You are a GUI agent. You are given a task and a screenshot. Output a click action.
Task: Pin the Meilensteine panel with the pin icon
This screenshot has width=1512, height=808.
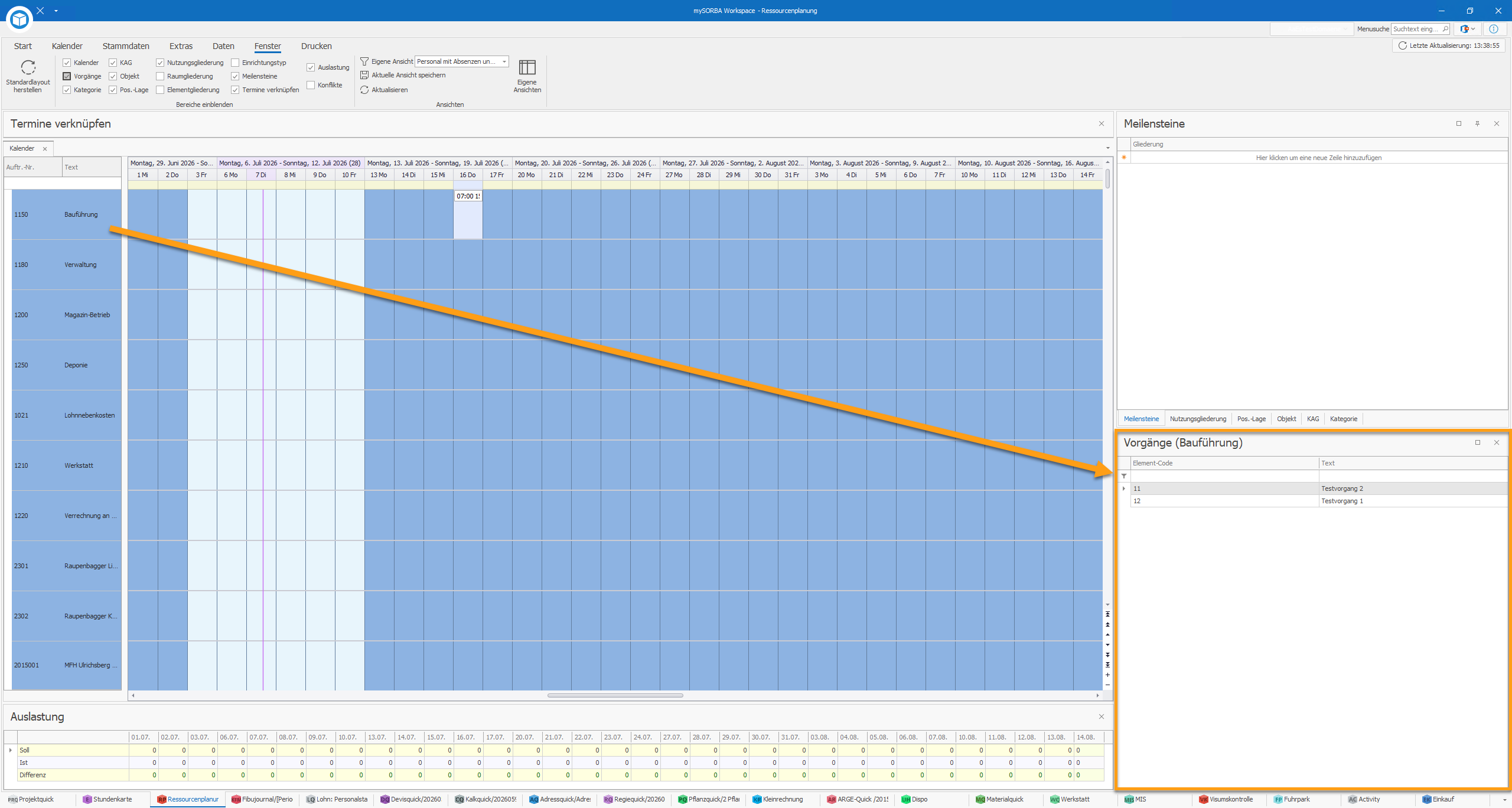[1477, 123]
